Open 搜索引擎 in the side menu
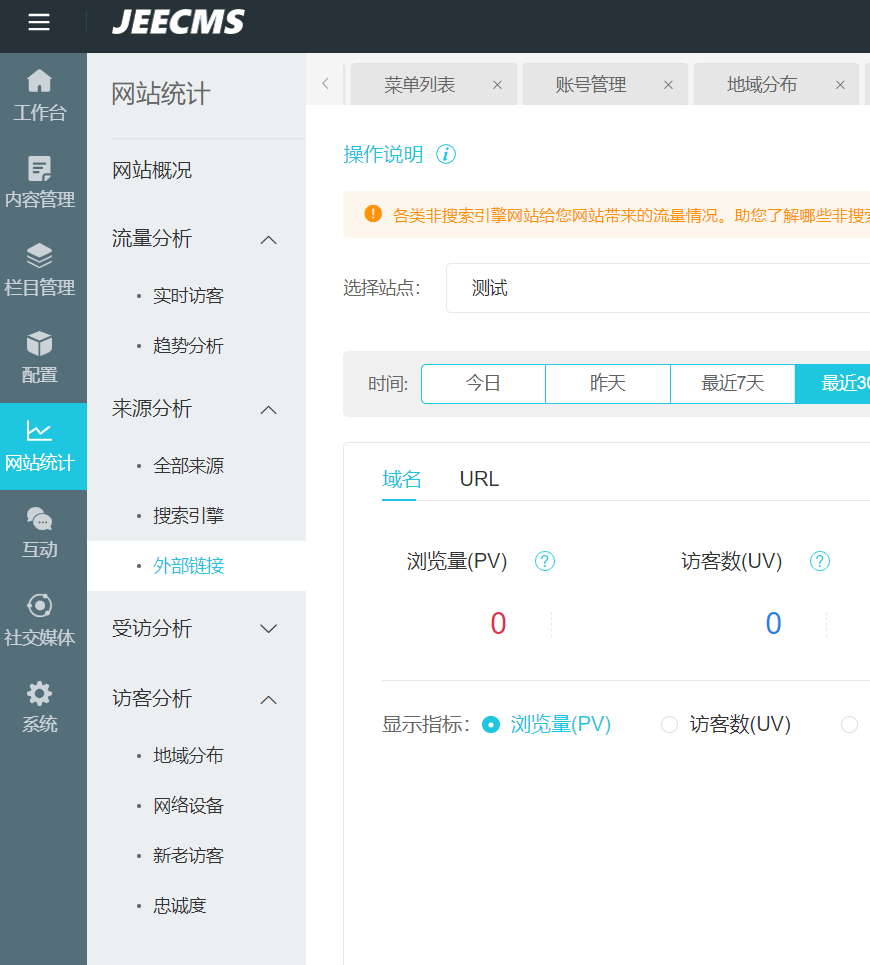This screenshot has height=965, width=870. pyautogui.click(x=188, y=516)
